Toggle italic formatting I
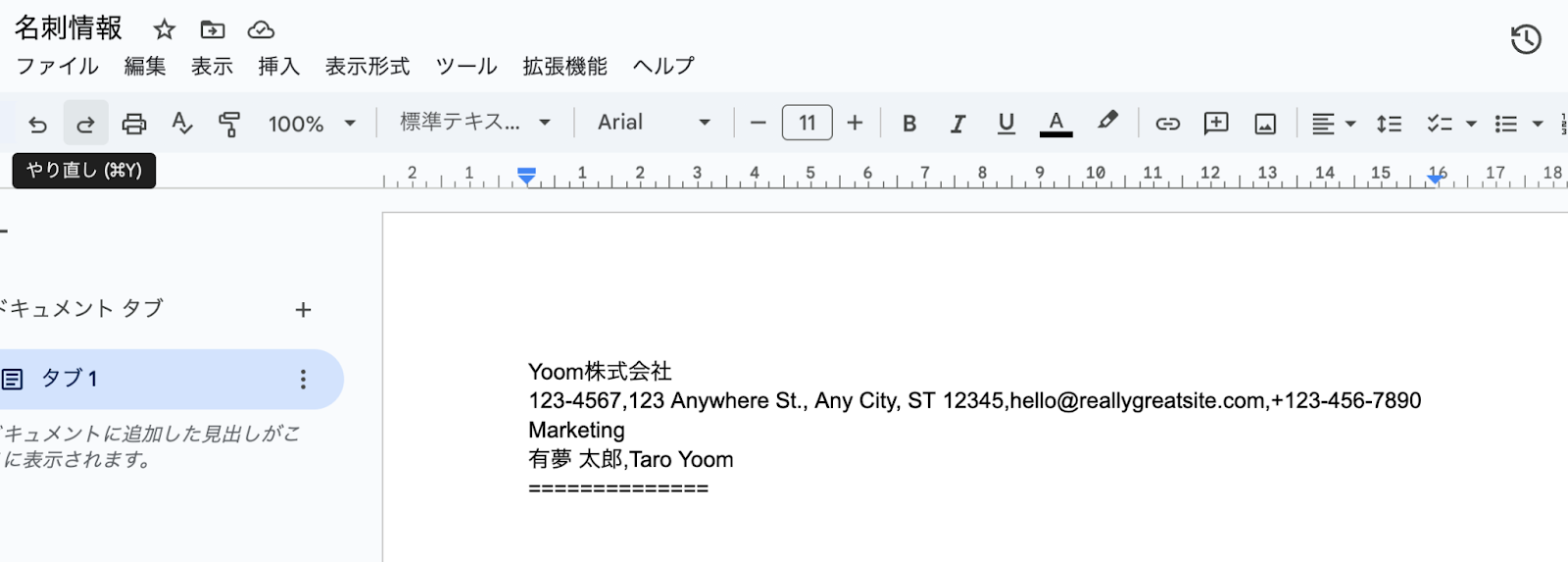 click(x=957, y=124)
